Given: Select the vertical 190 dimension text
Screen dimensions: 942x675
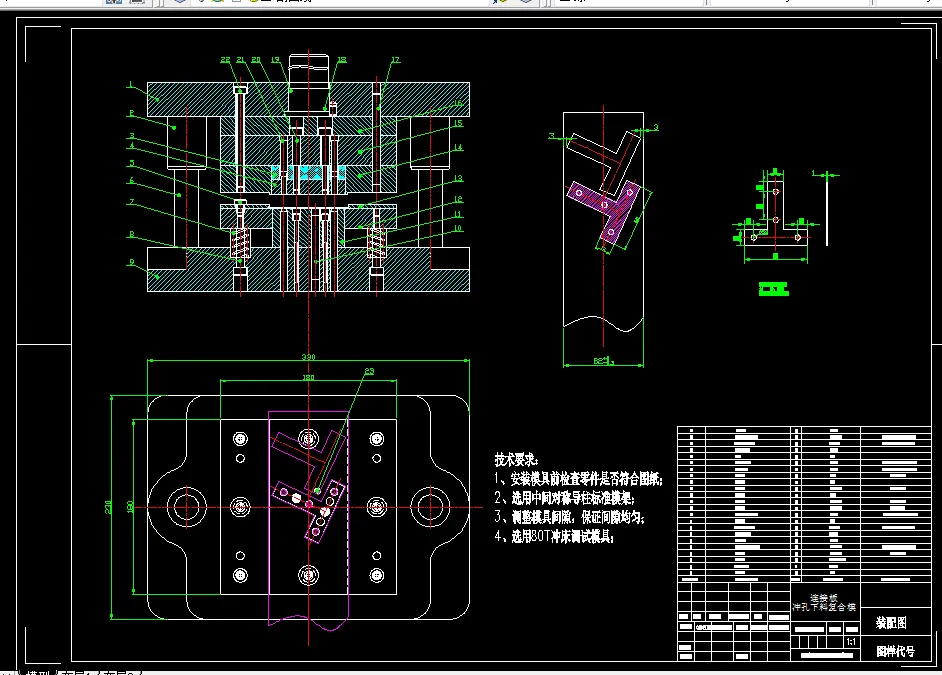Looking at the screenshot, I should click(x=130, y=507).
